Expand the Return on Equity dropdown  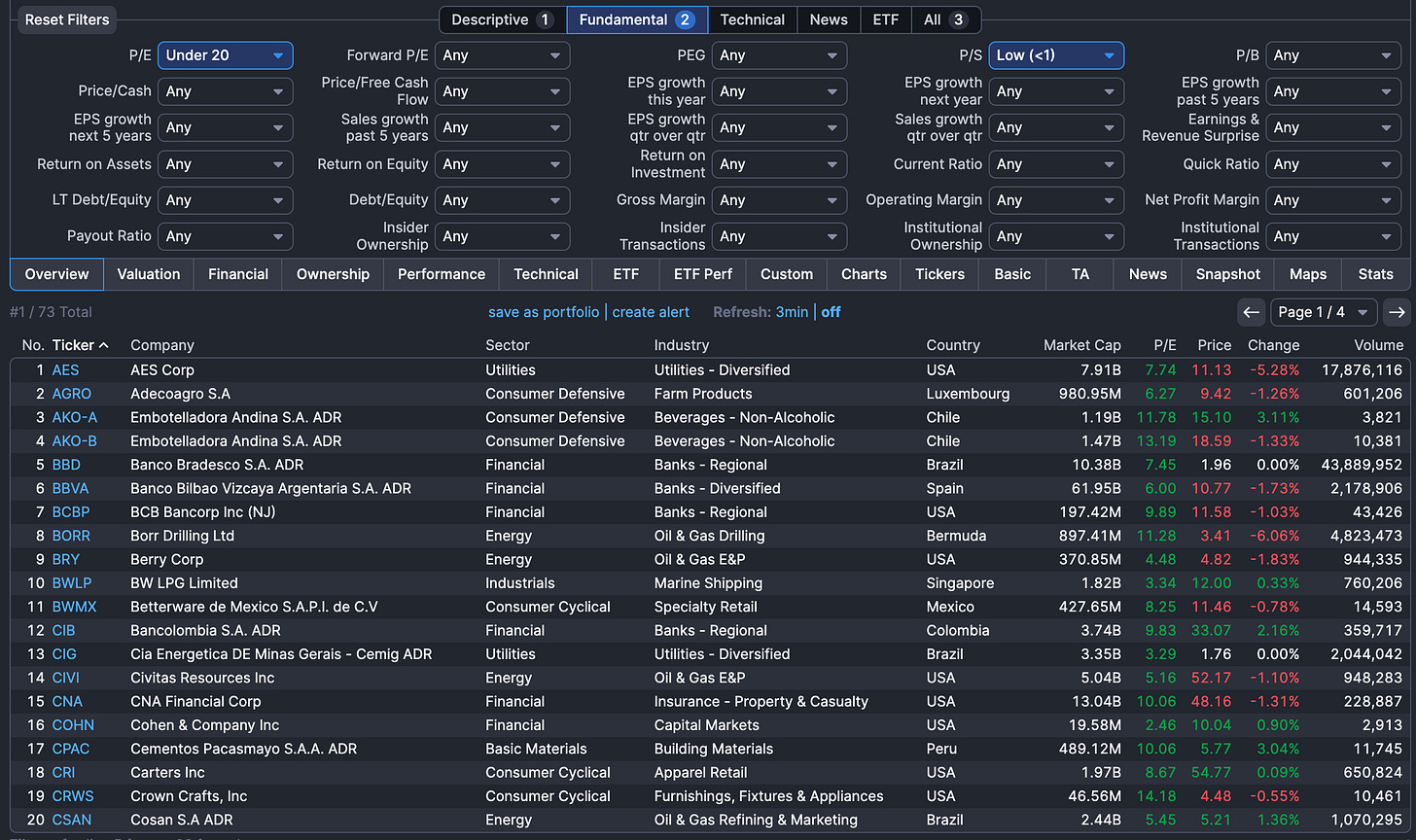[x=502, y=164]
